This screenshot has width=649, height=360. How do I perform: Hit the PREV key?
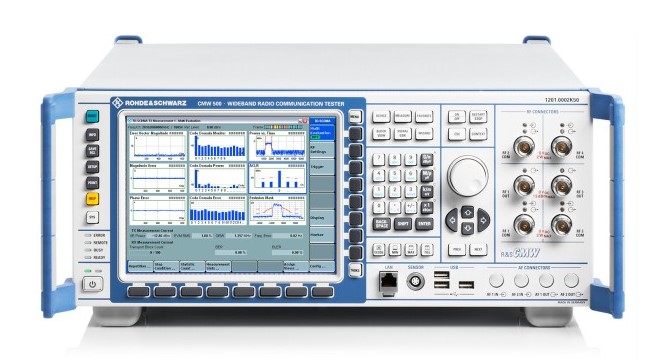point(457,250)
